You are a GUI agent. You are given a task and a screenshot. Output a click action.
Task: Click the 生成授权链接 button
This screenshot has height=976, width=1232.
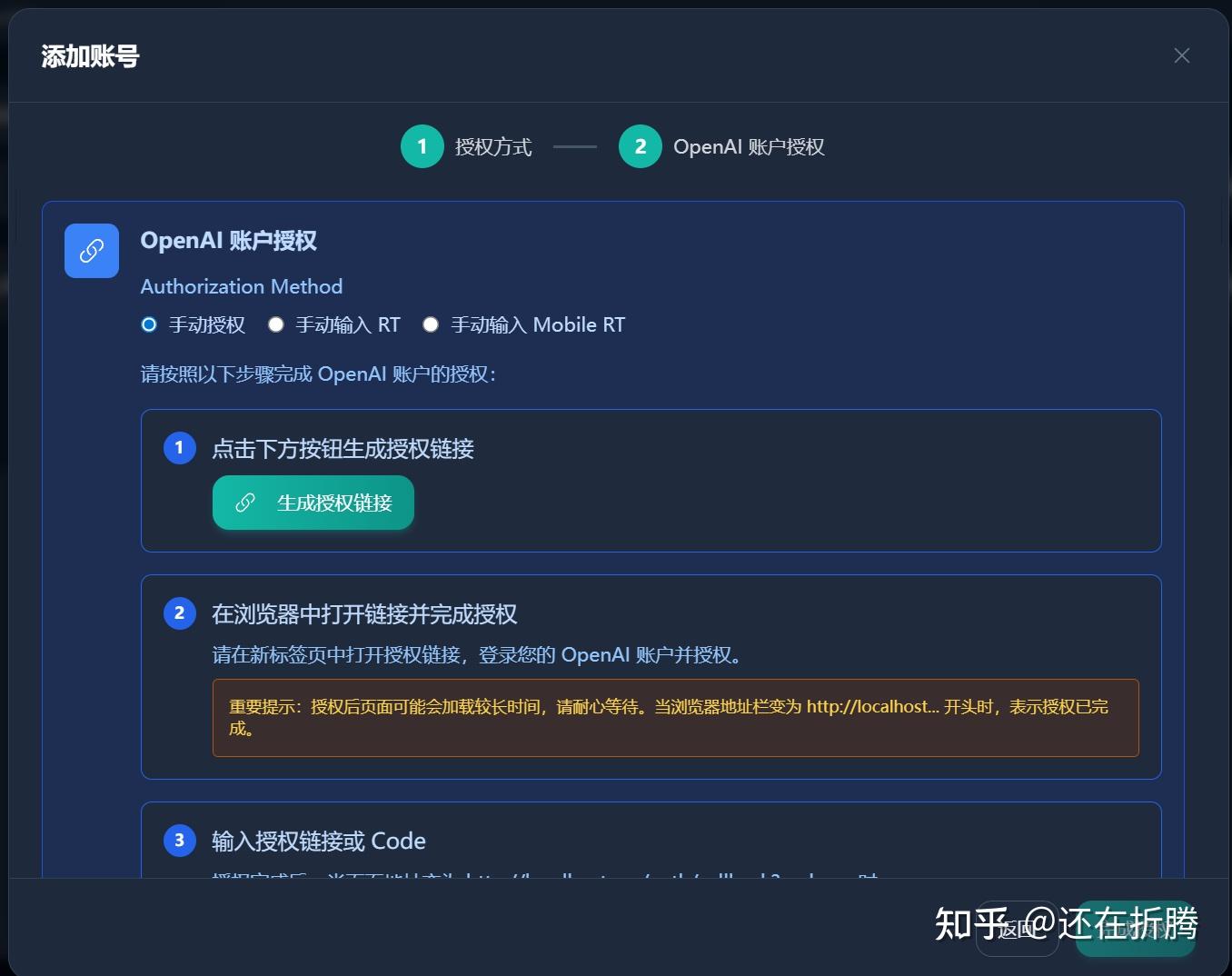click(313, 503)
